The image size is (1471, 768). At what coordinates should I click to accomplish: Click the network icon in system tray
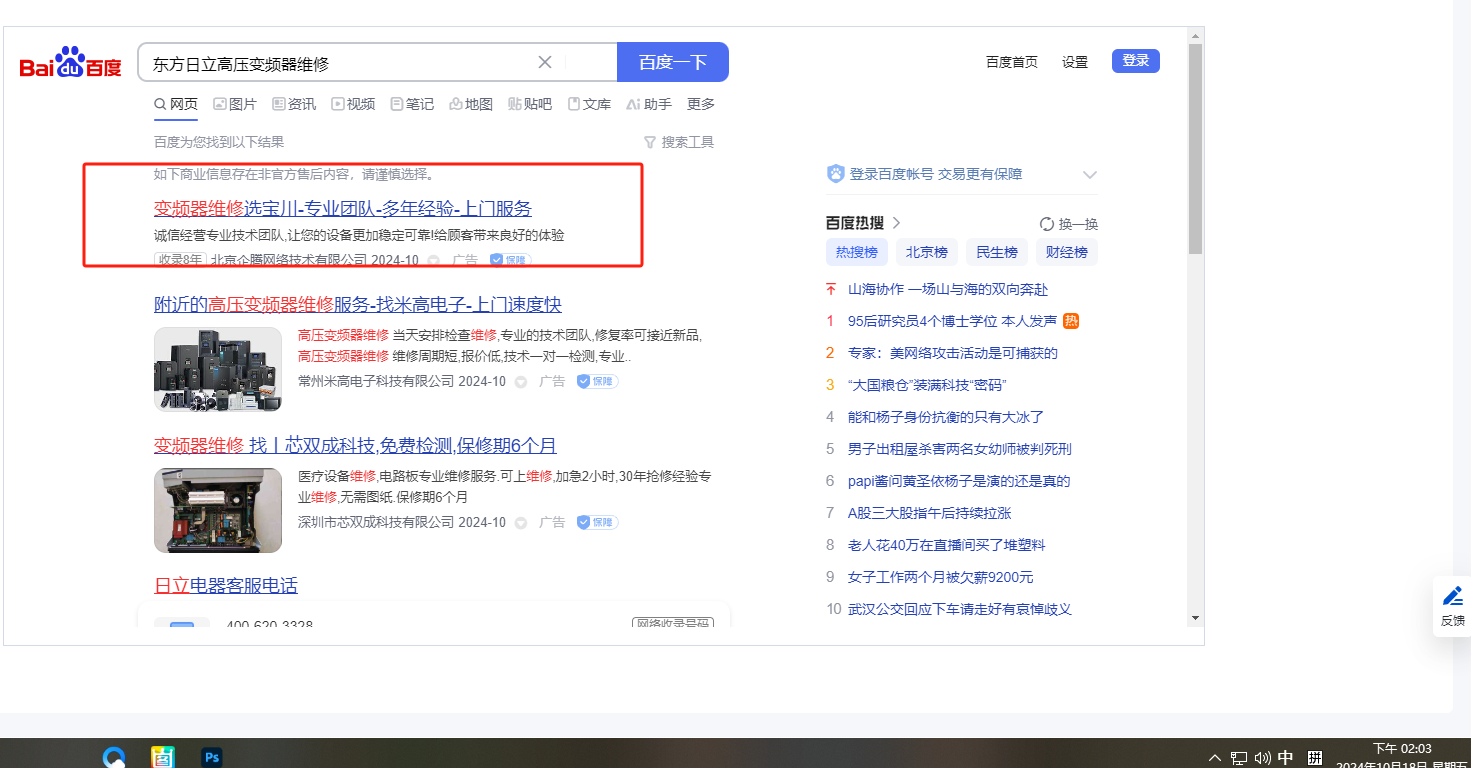(1239, 758)
